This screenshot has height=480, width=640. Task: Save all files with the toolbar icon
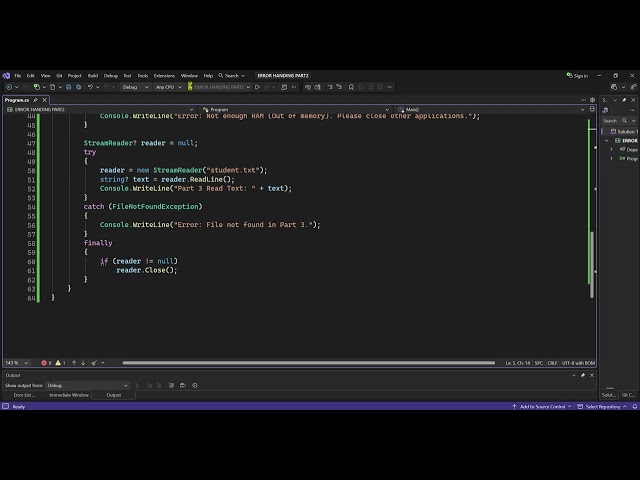(x=78, y=87)
